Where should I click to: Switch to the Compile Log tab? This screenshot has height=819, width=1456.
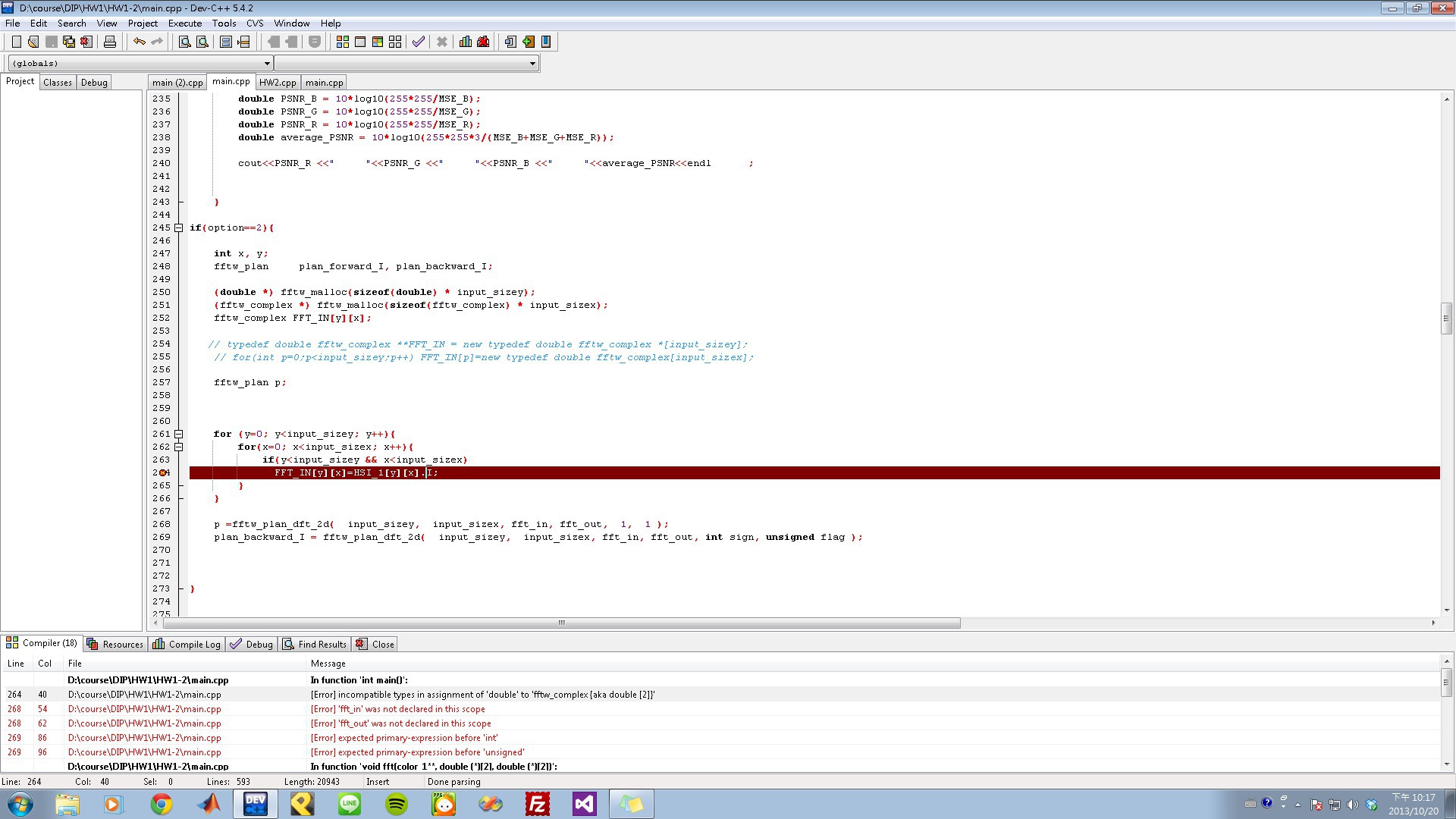187,644
